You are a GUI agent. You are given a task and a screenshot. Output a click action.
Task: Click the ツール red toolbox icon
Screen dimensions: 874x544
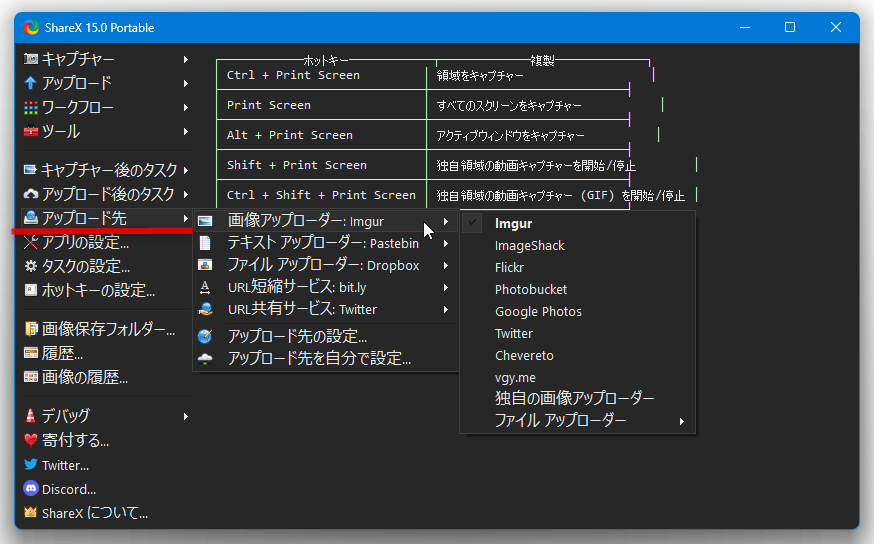31,131
